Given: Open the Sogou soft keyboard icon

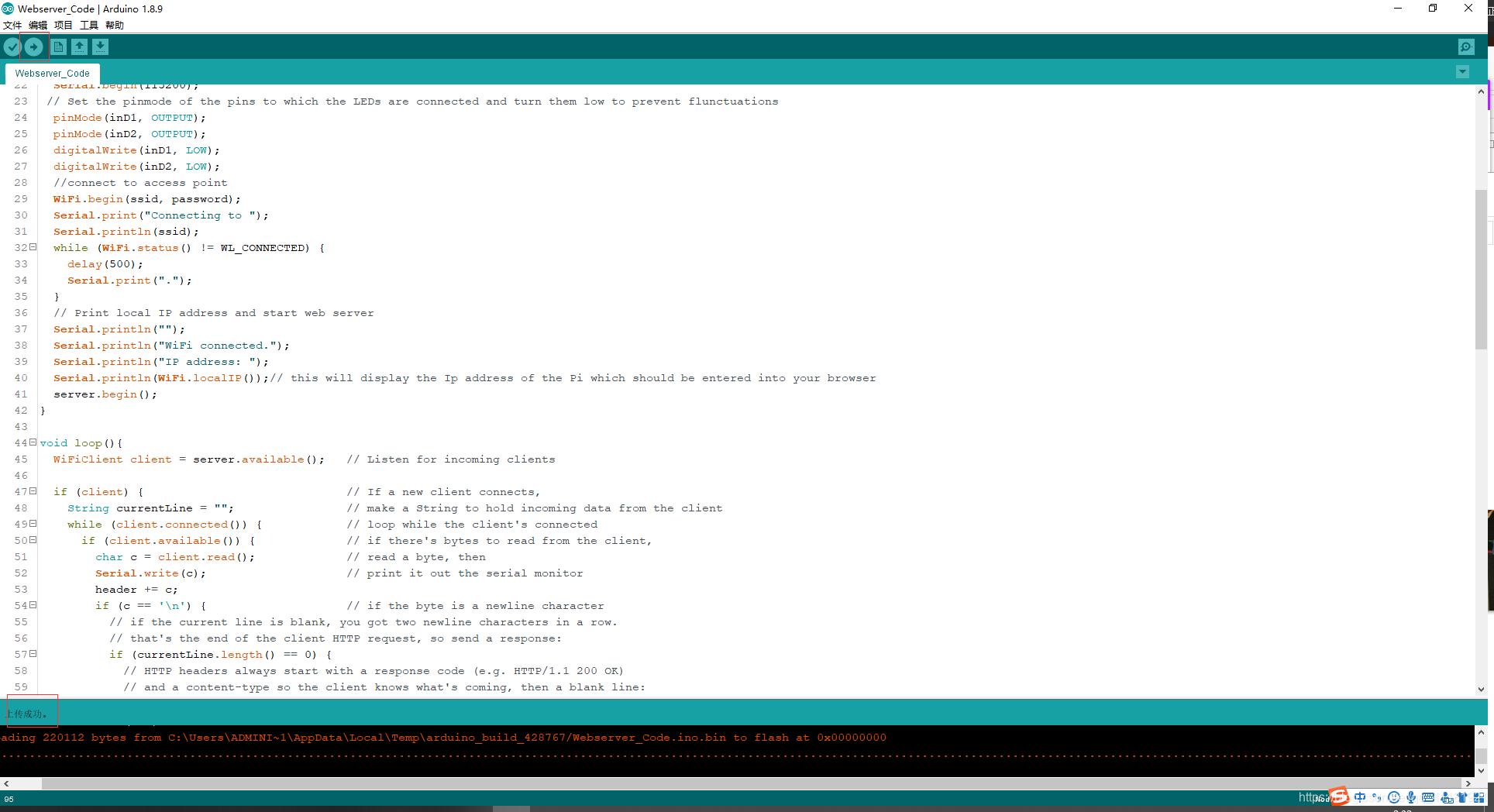Looking at the screenshot, I should 1428,797.
